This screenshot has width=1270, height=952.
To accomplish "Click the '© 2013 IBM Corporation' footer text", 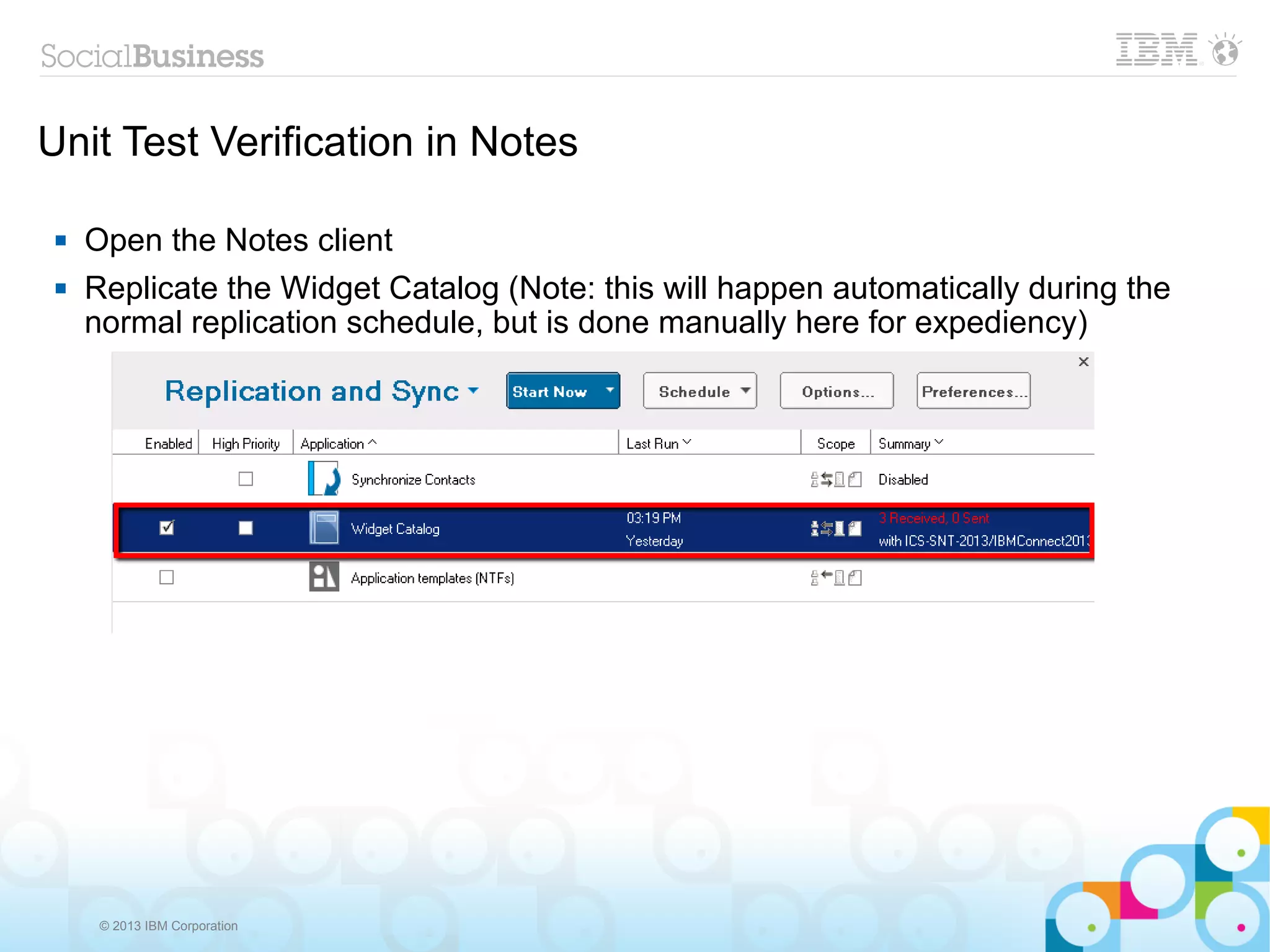I will (168, 925).
